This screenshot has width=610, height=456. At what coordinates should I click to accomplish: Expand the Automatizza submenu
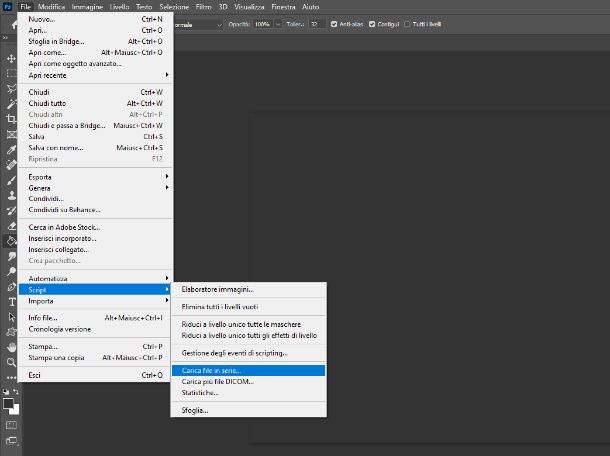[x=95, y=279]
